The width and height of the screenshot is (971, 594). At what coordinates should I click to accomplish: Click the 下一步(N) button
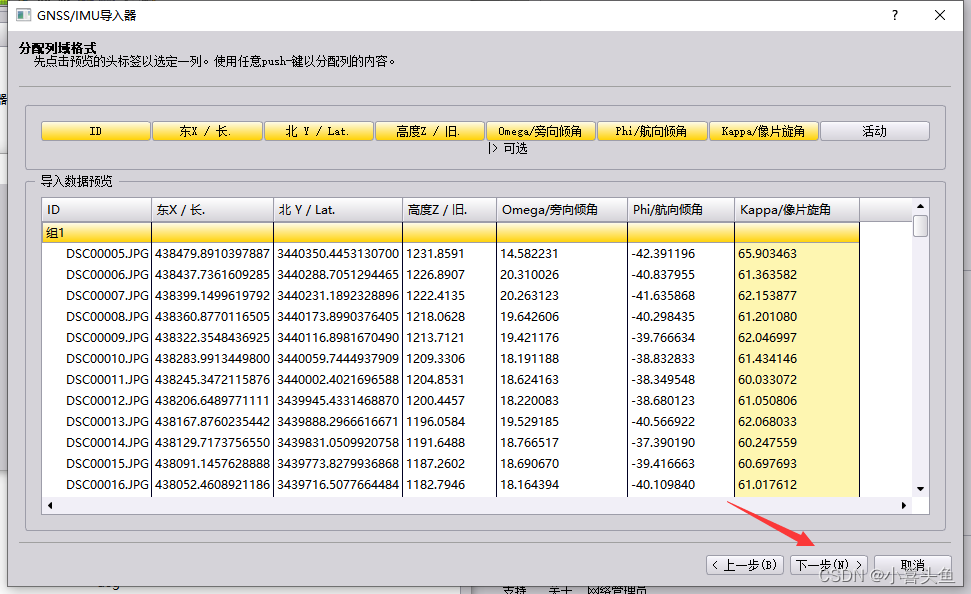828,563
